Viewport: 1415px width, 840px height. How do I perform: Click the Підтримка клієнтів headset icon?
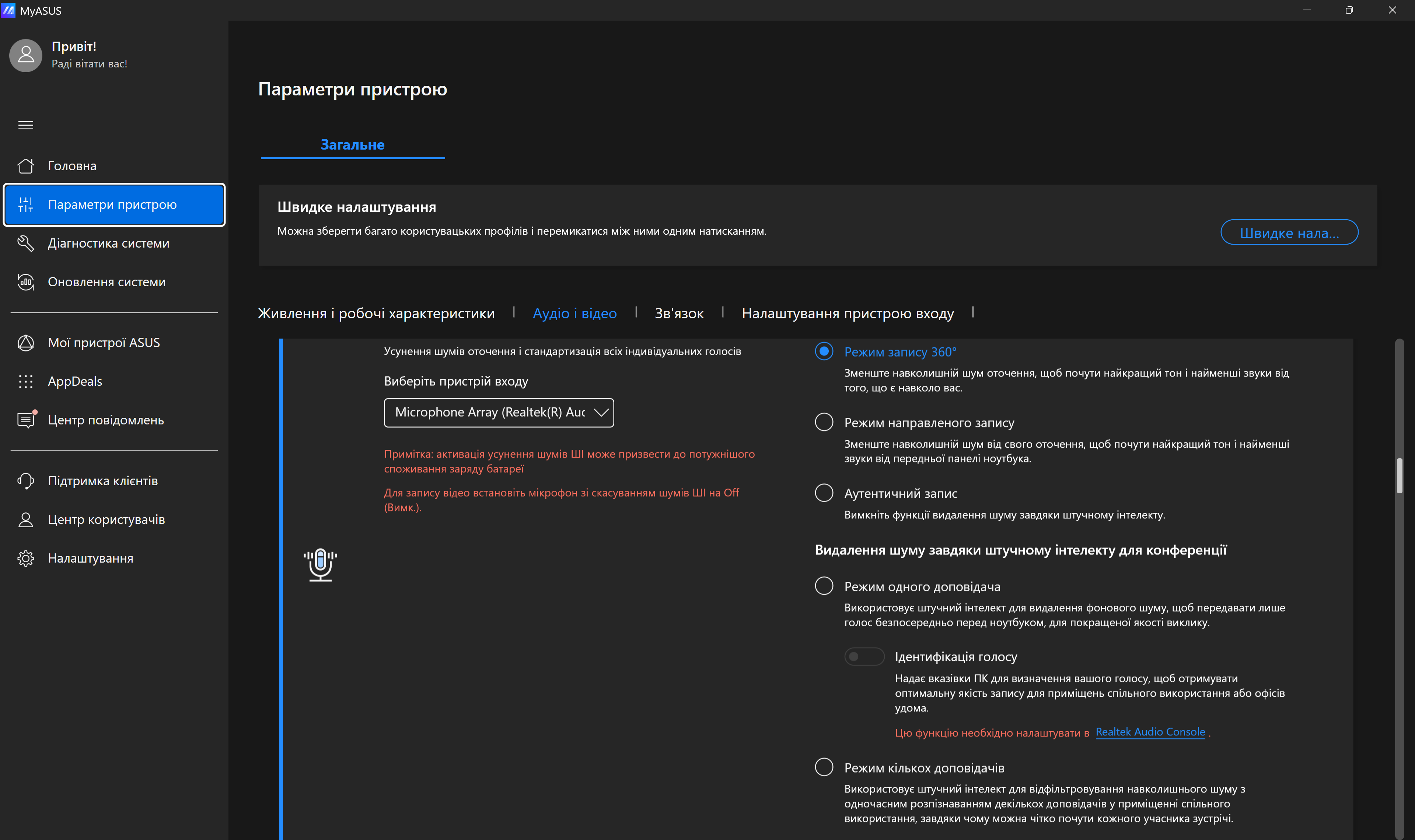(x=25, y=481)
